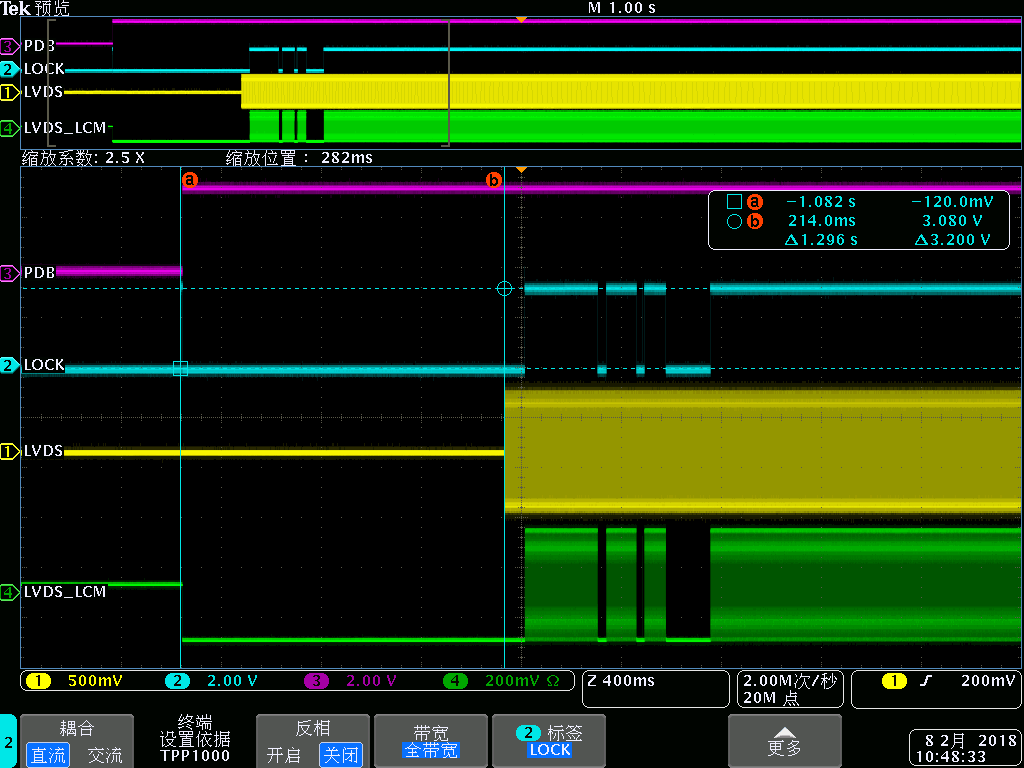Open the 带宽 bandwidth menu button
This screenshot has height=768, width=1024.
coord(431,741)
